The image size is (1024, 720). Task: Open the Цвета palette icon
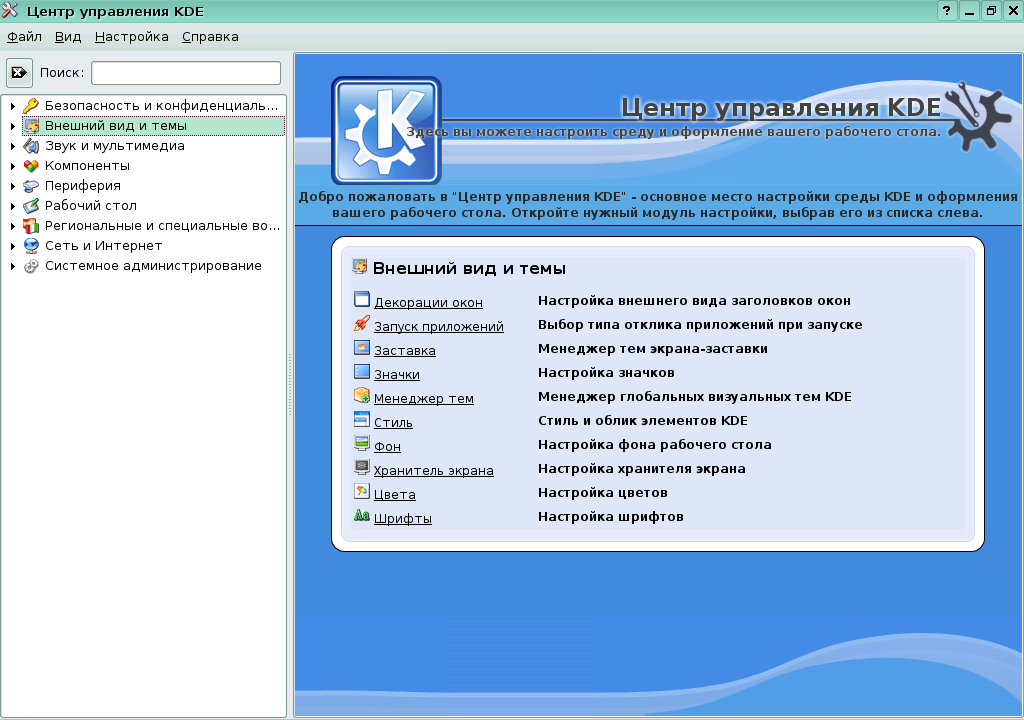click(x=360, y=491)
